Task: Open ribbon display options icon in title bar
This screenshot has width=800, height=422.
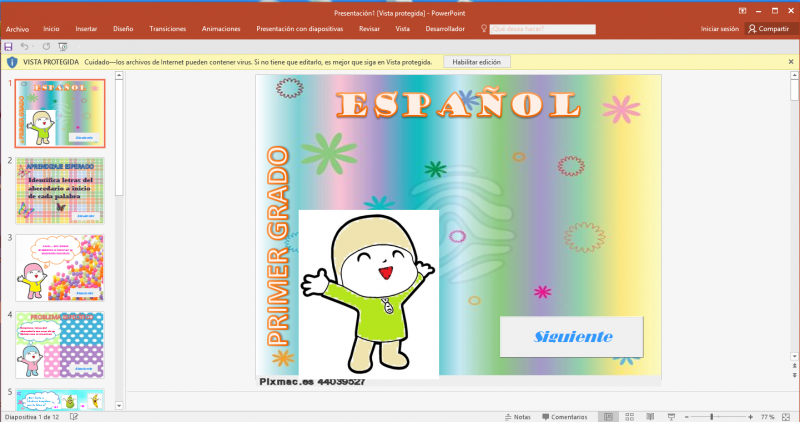Action: pyautogui.click(x=742, y=11)
